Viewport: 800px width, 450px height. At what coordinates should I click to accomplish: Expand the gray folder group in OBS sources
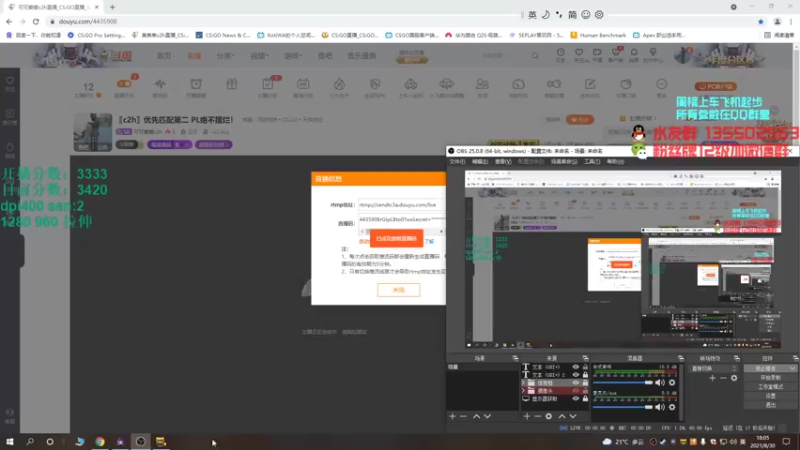[x=523, y=383]
